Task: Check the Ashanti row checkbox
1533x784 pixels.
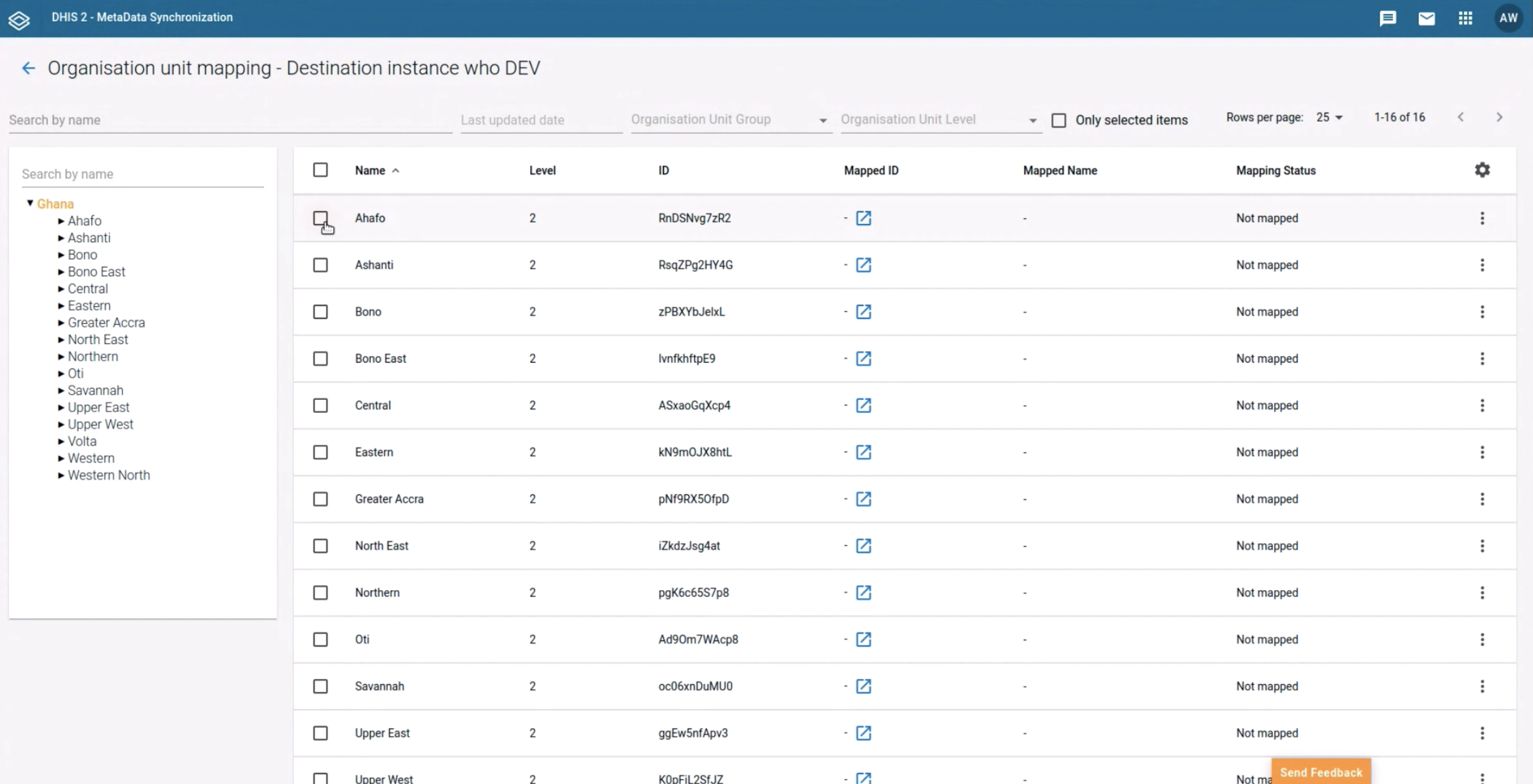Action: 321,264
